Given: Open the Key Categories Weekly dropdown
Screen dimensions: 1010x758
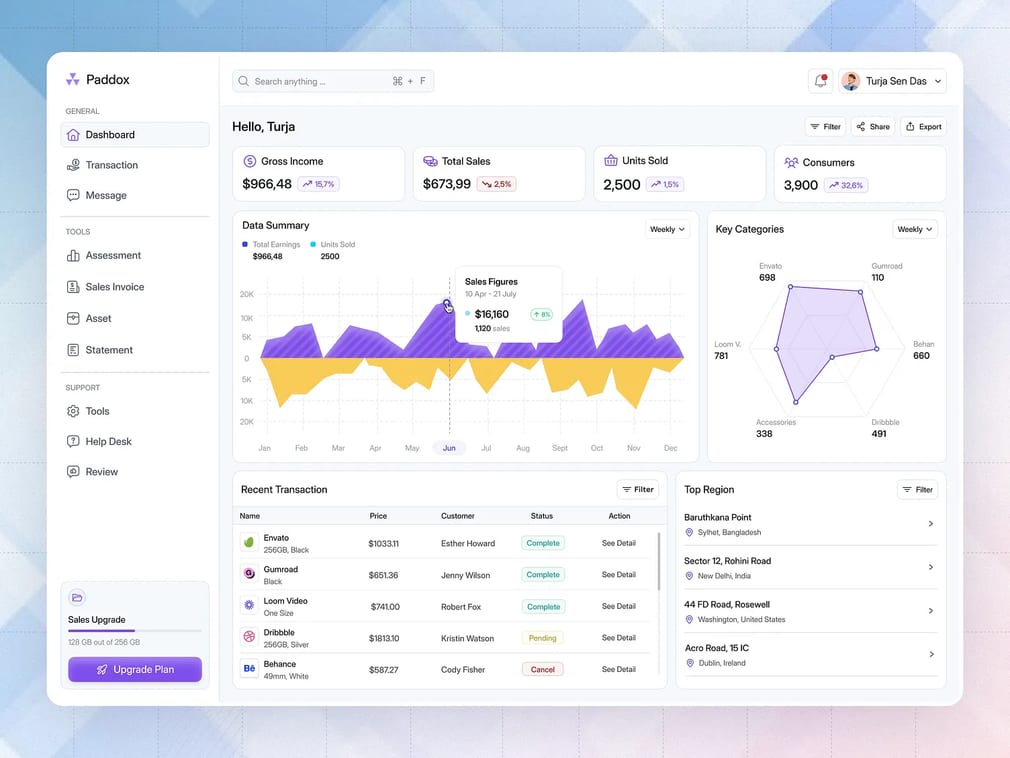Looking at the screenshot, I should (x=915, y=229).
